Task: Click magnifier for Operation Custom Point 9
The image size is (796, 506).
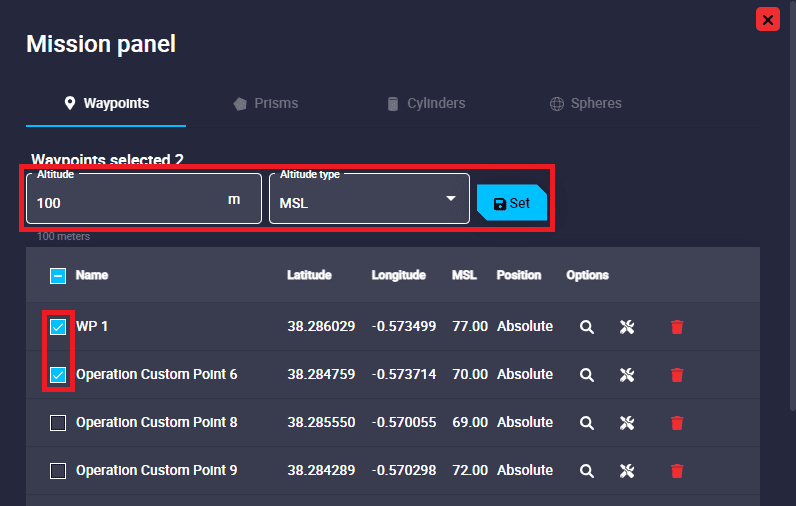Action: pos(587,471)
